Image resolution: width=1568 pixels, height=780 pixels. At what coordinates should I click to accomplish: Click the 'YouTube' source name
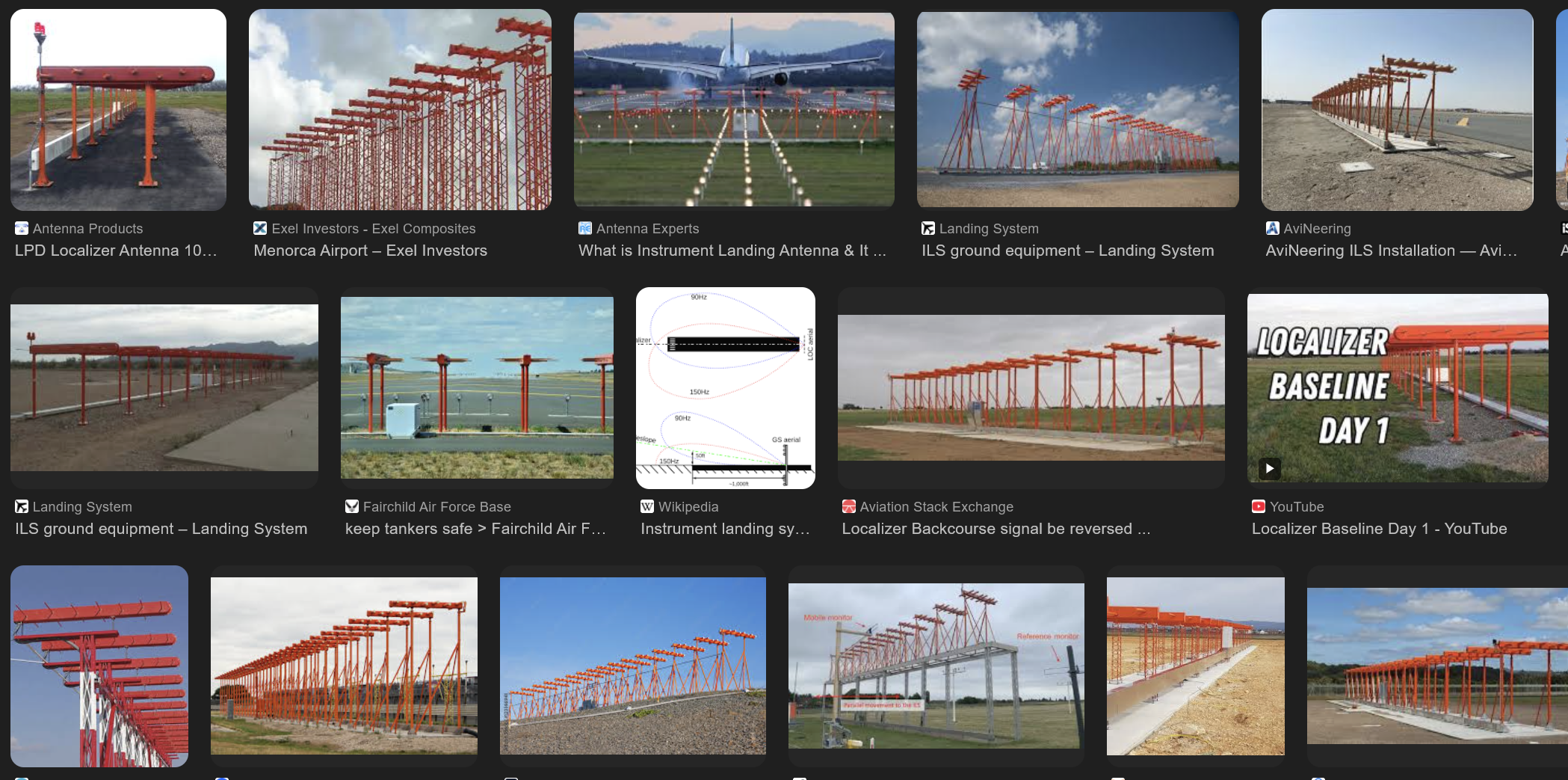[1297, 506]
